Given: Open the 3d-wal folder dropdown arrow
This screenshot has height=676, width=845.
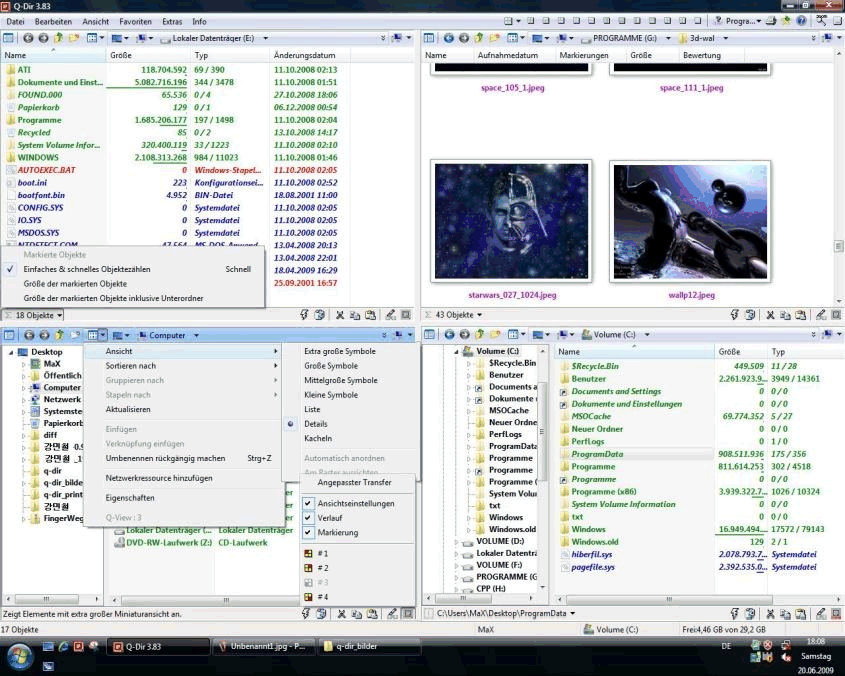Looking at the screenshot, I should (725, 38).
